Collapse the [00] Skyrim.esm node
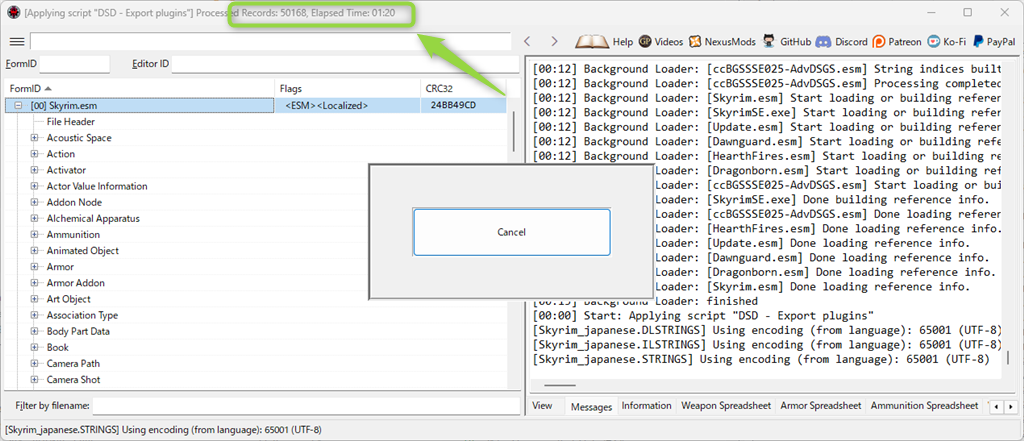Image resolution: width=1024 pixels, height=441 pixels. pos(18,105)
